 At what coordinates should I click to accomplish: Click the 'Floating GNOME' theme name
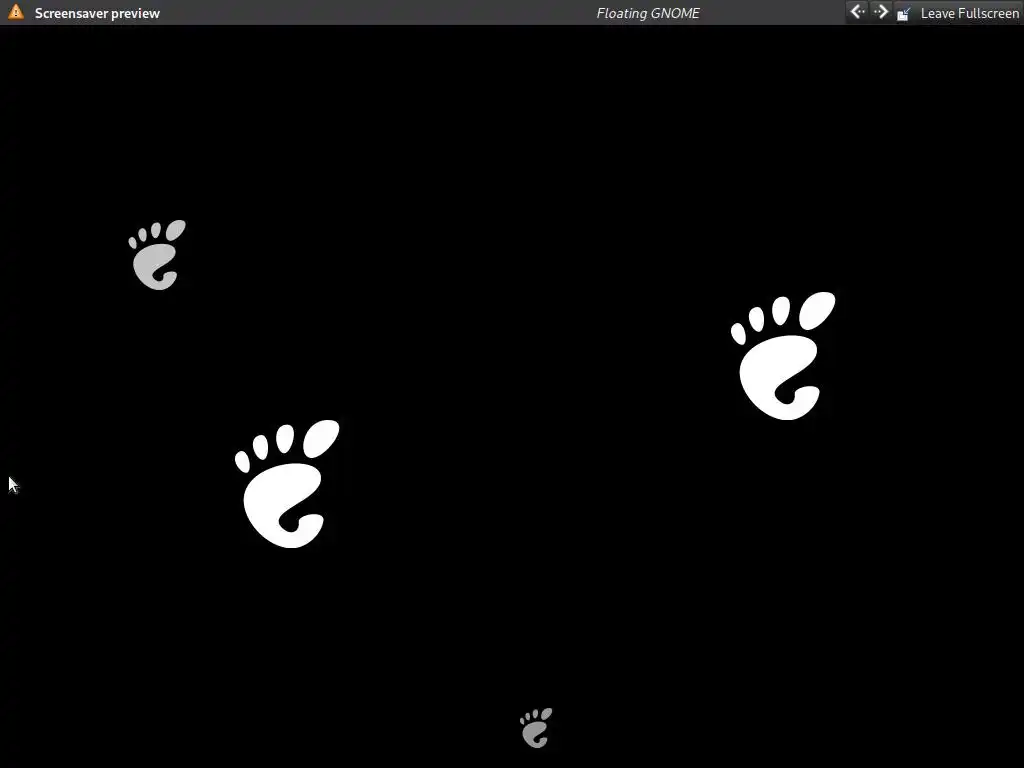point(648,13)
